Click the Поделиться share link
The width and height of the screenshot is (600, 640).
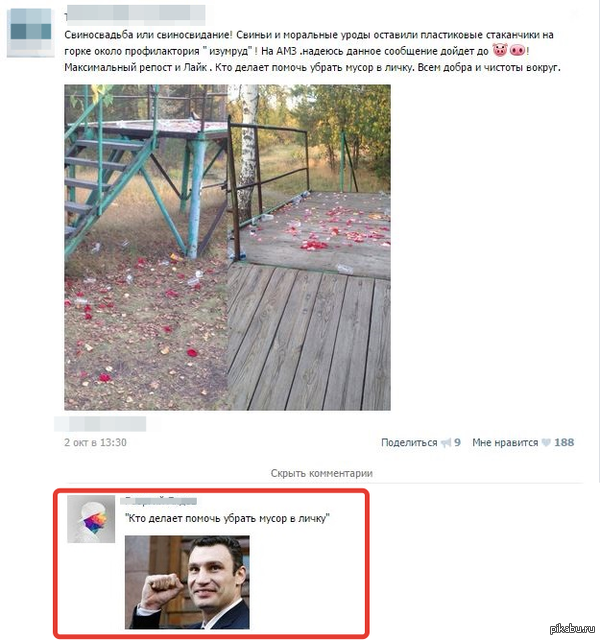pos(409,442)
